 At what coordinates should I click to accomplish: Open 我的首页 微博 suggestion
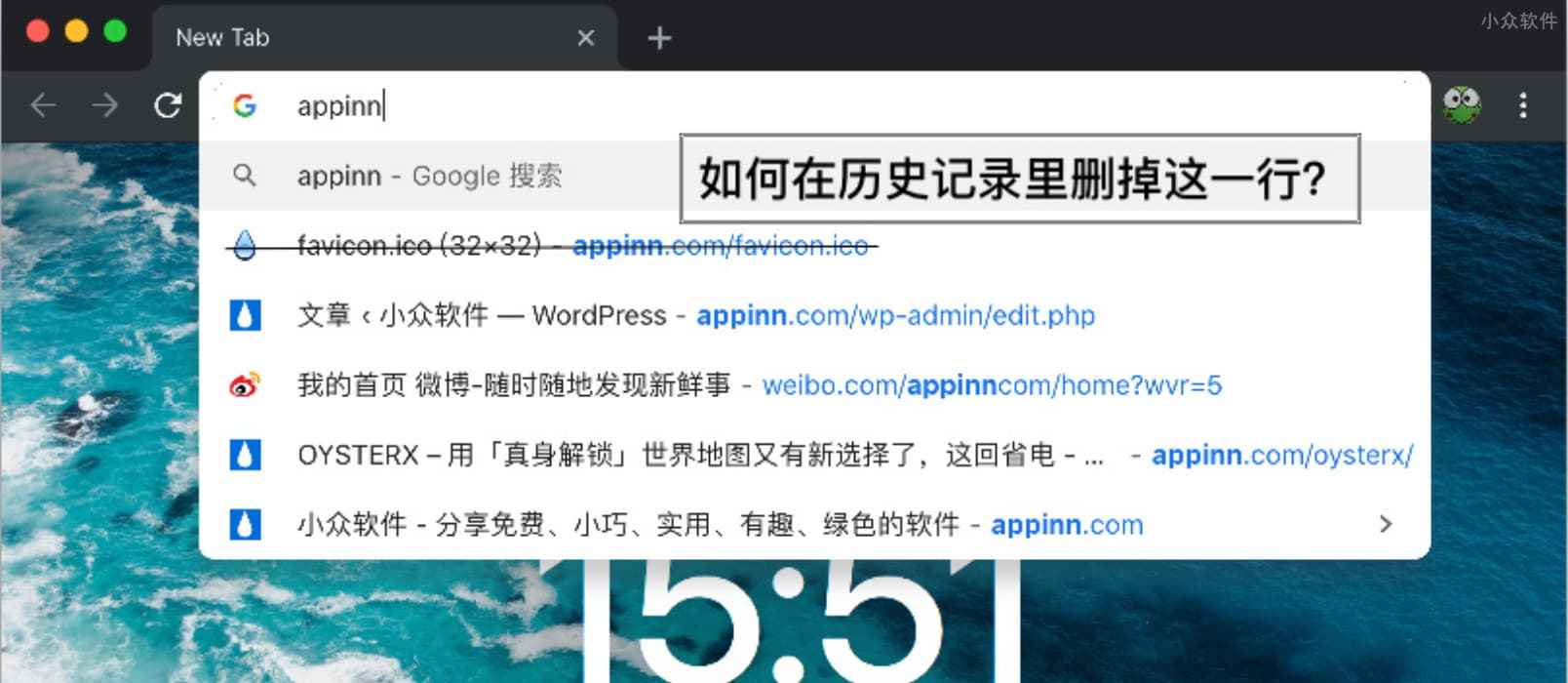point(814,385)
